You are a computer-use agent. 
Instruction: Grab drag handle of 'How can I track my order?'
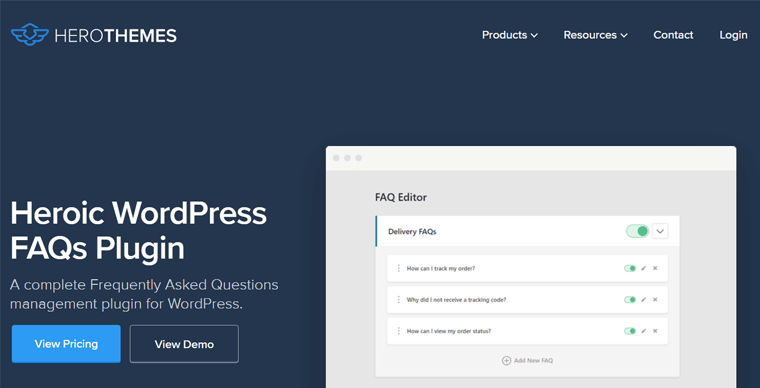pyautogui.click(x=398, y=268)
